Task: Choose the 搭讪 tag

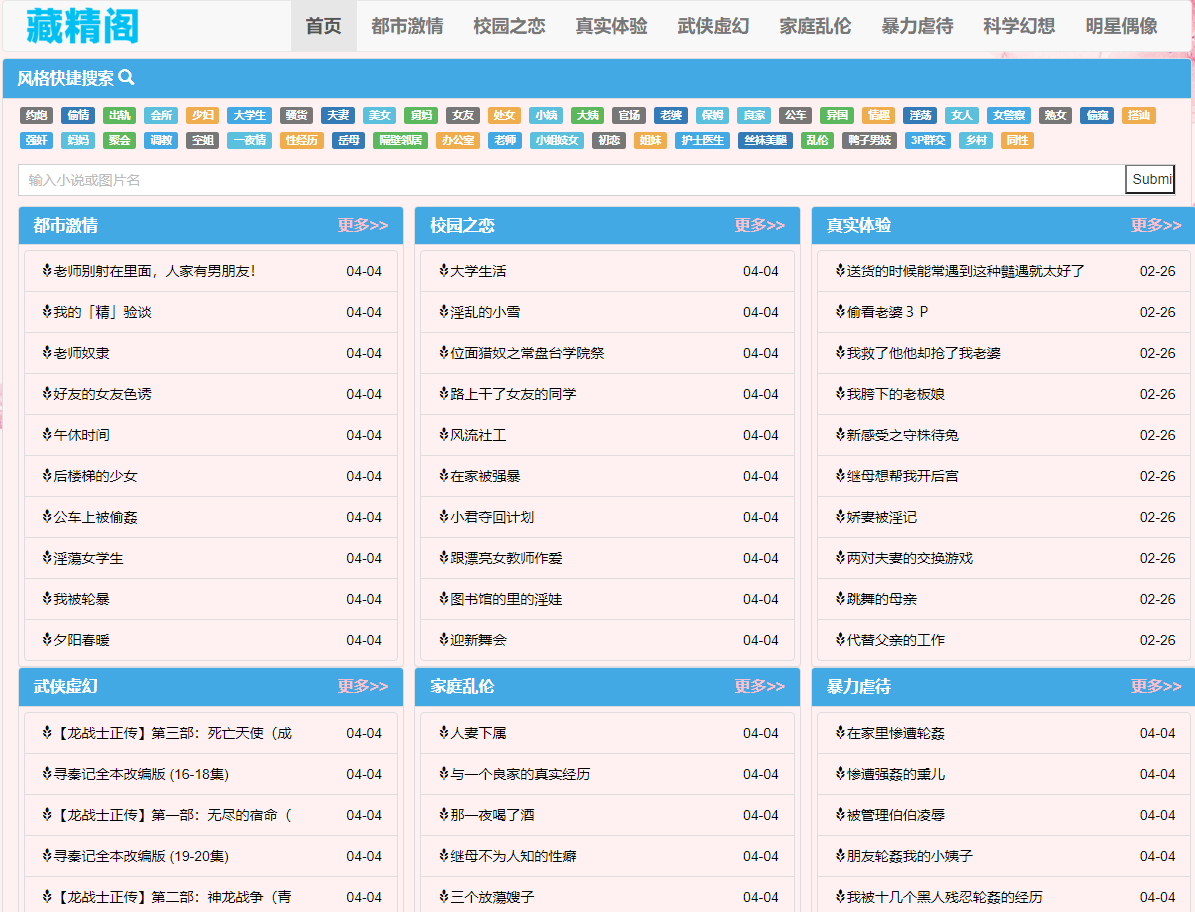Action: coord(1139,115)
